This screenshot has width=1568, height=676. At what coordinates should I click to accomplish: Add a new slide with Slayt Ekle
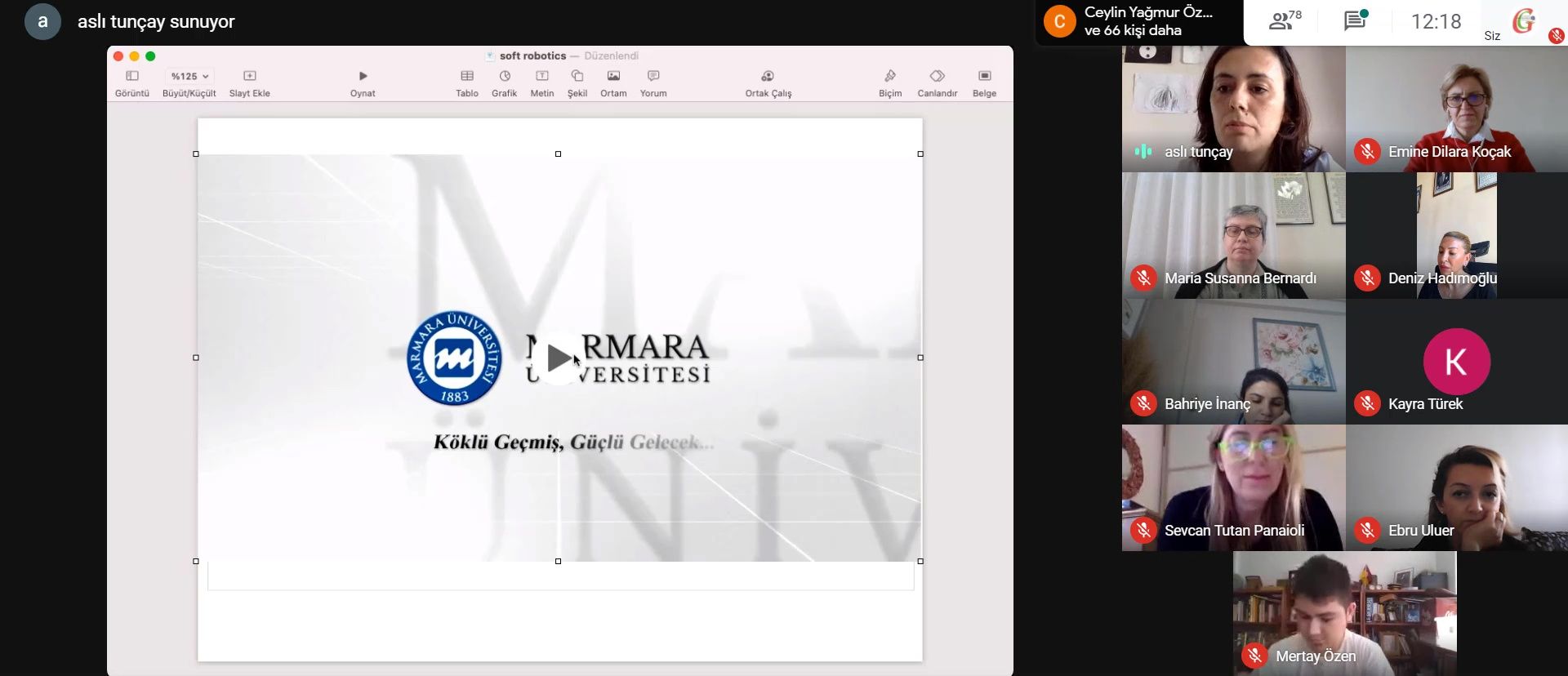click(250, 83)
